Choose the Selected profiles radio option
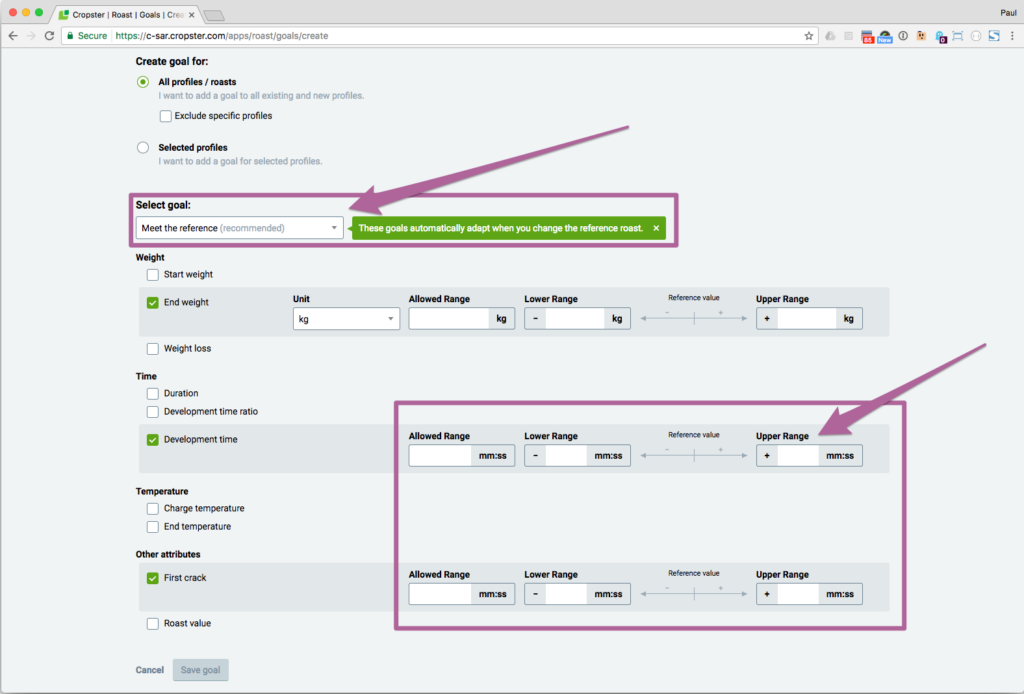Viewport: 1024px width, 694px height. pos(143,148)
